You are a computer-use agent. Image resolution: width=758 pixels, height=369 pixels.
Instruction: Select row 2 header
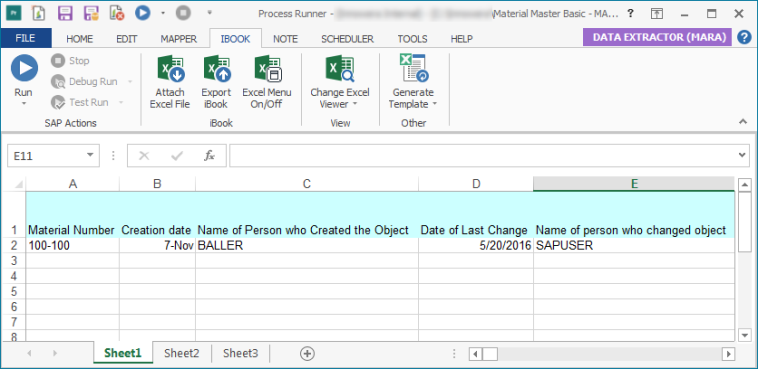click(x=14, y=246)
